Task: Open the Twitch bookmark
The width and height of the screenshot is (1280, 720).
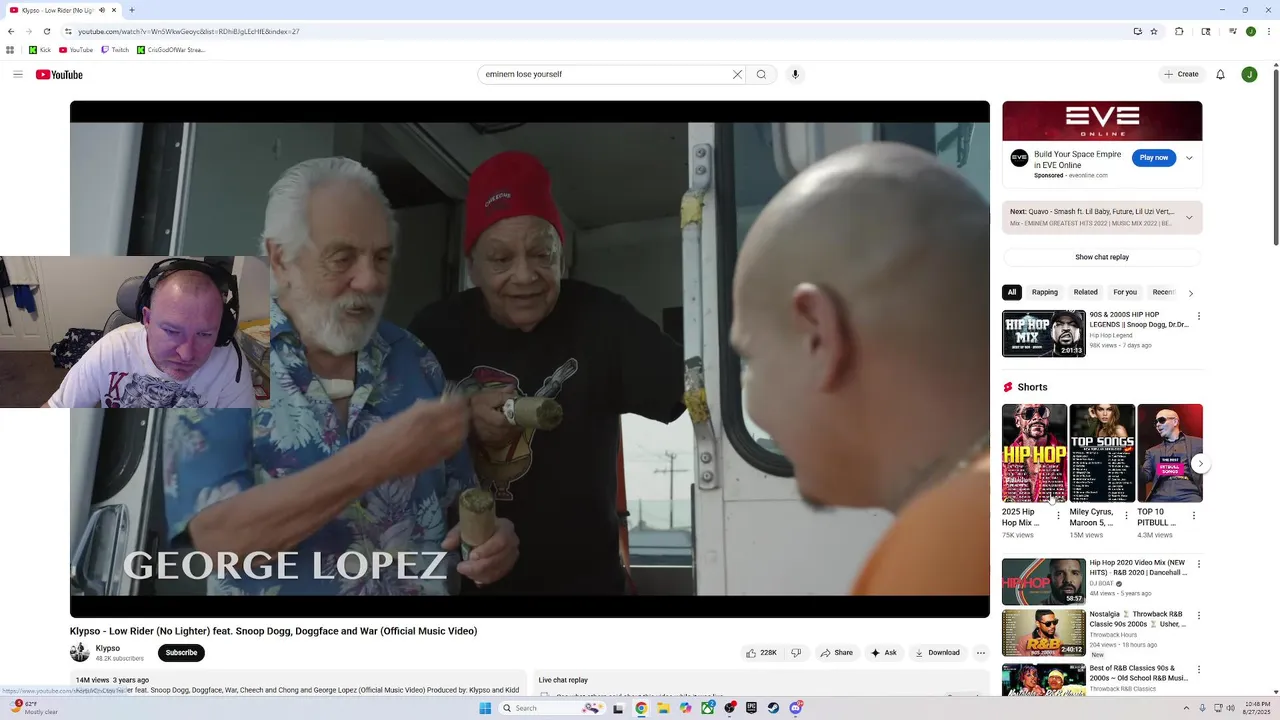Action: pos(114,50)
